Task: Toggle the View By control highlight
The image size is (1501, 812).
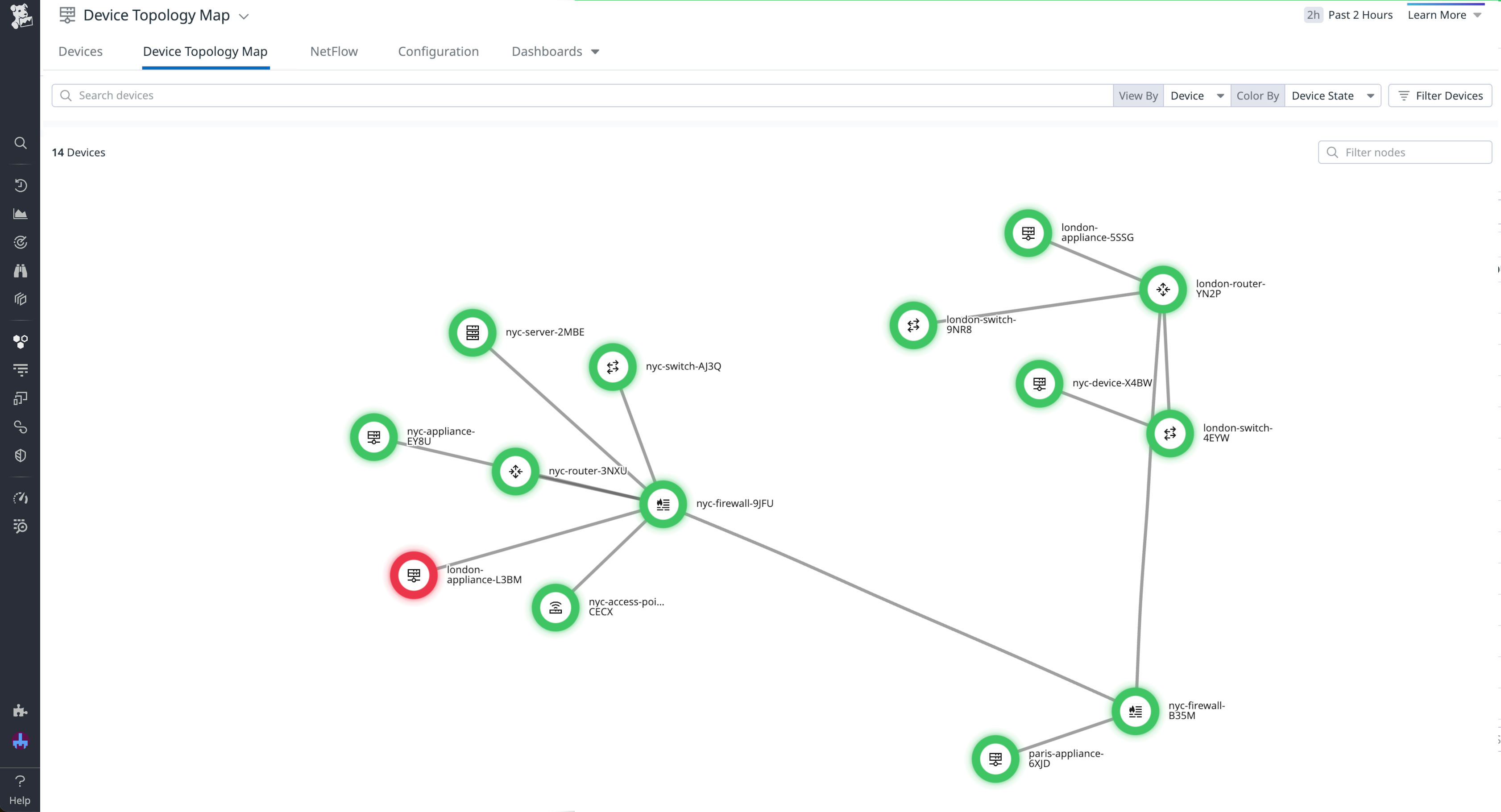Action: [x=1138, y=95]
